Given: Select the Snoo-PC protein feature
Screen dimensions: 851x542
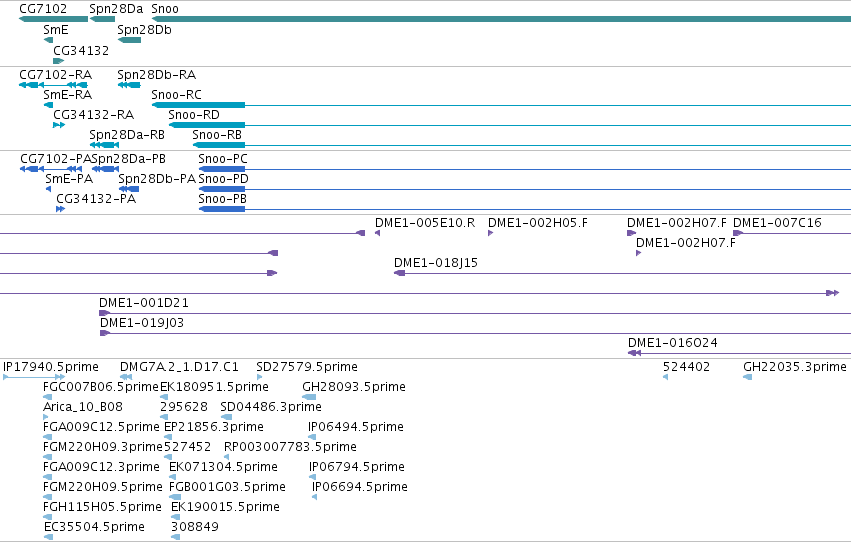Looking at the screenshot, I should tap(525, 169).
